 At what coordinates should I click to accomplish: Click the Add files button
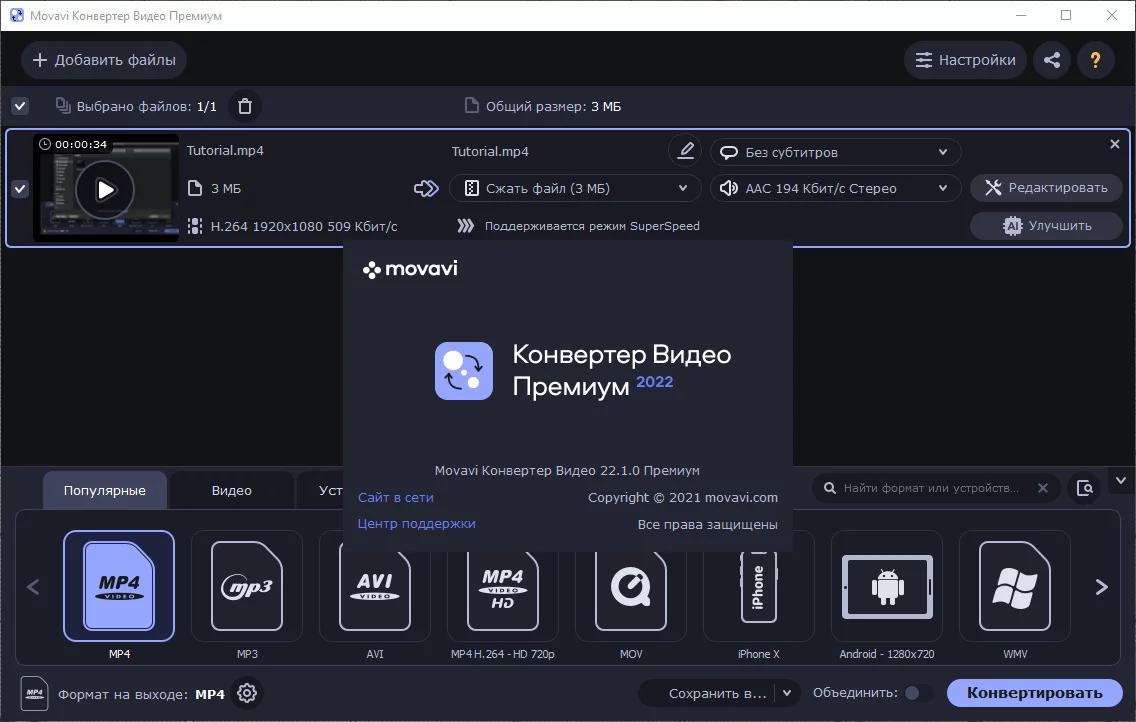104,60
